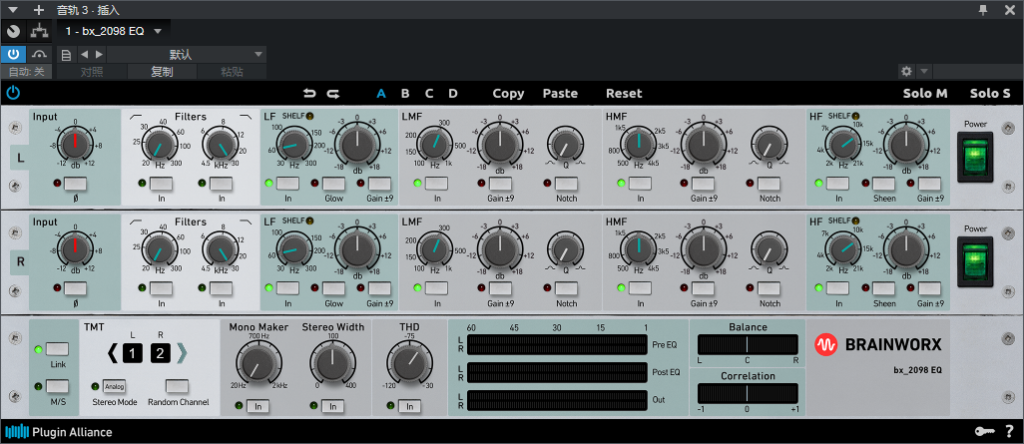Open the bx_2098 EQ plugin dropdown

[x=114, y=31]
